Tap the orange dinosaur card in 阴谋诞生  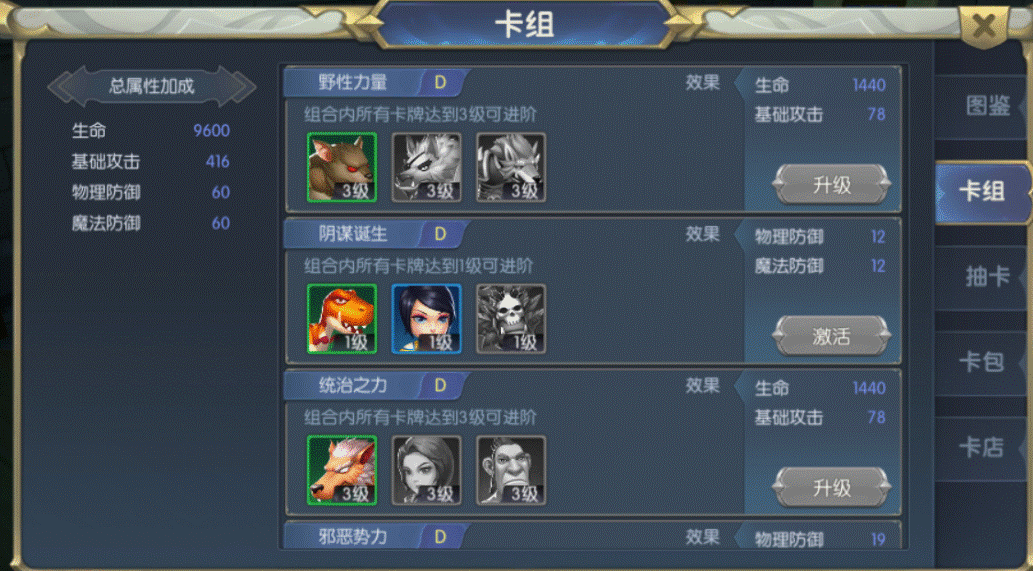pyautogui.click(x=342, y=319)
